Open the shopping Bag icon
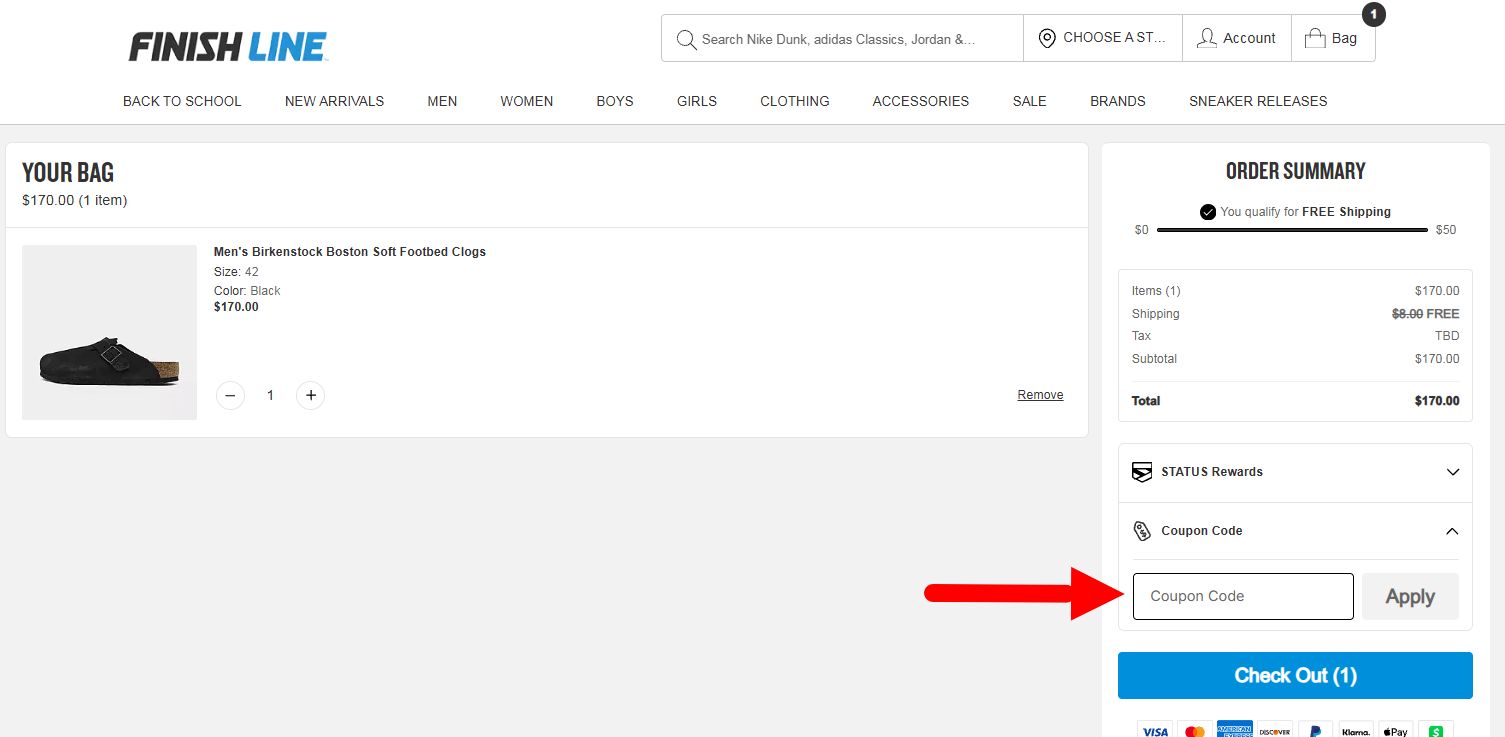The width and height of the screenshot is (1505, 737). (x=1314, y=38)
